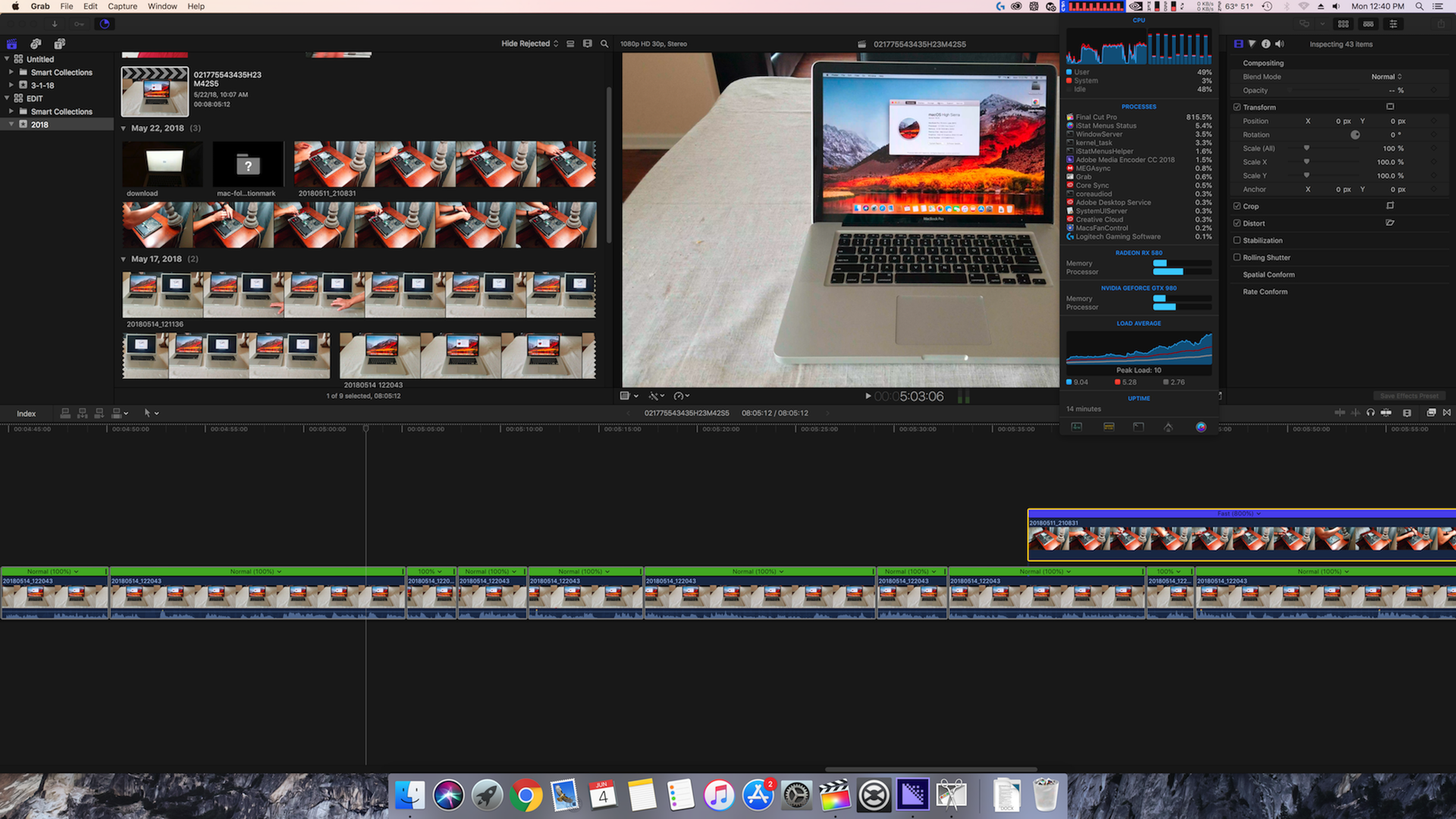Open the Window menu

[x=162, y=6]
